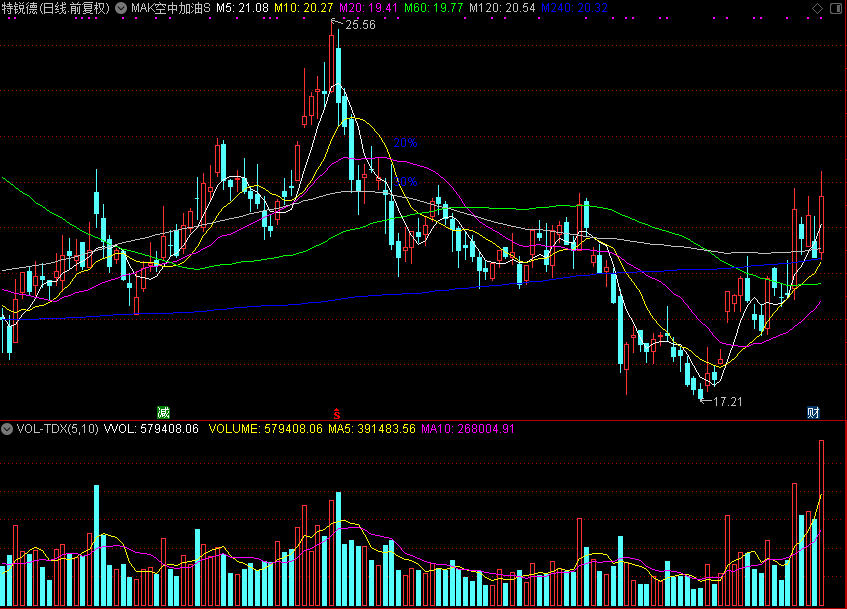This screenshot has height=609, width=847.
Task: Select the volume MA5: 391483.56 value
Action: pyautogui.click(x=372, y=429)
